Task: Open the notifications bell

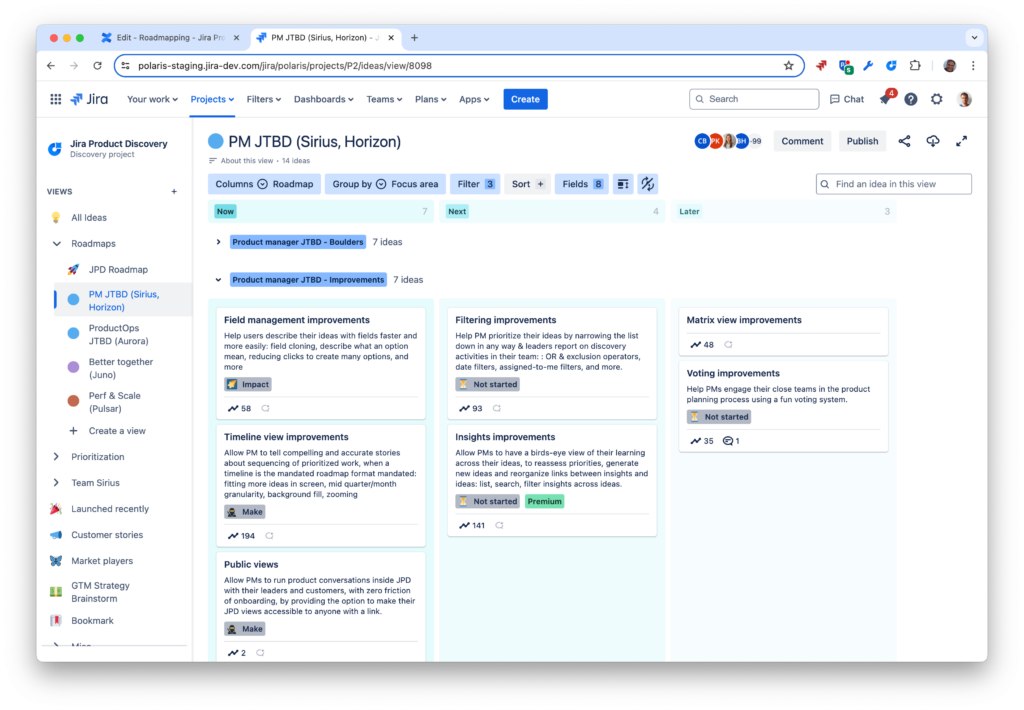Action: 885,99
